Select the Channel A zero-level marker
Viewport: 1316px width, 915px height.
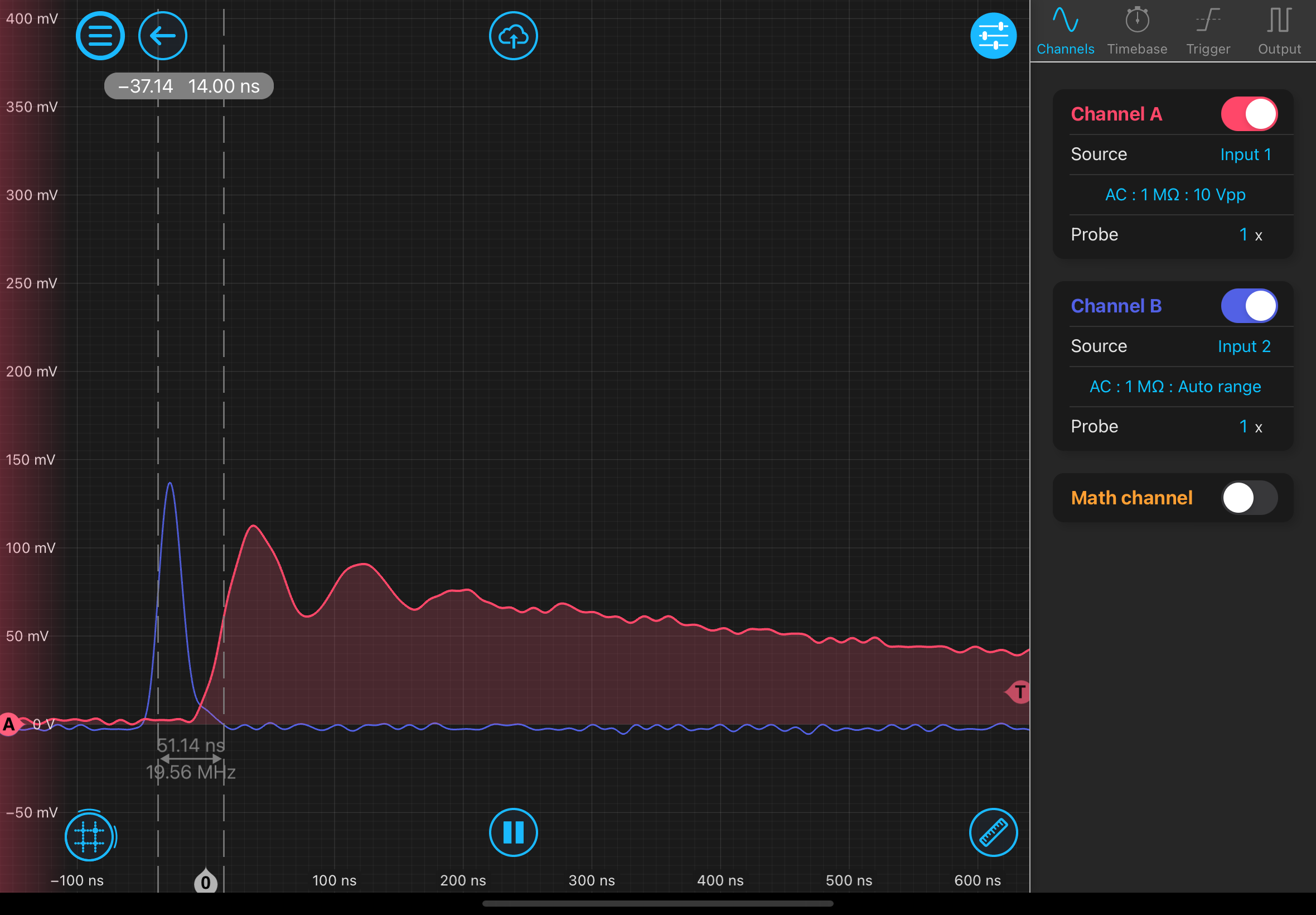[x=9, y=724]
